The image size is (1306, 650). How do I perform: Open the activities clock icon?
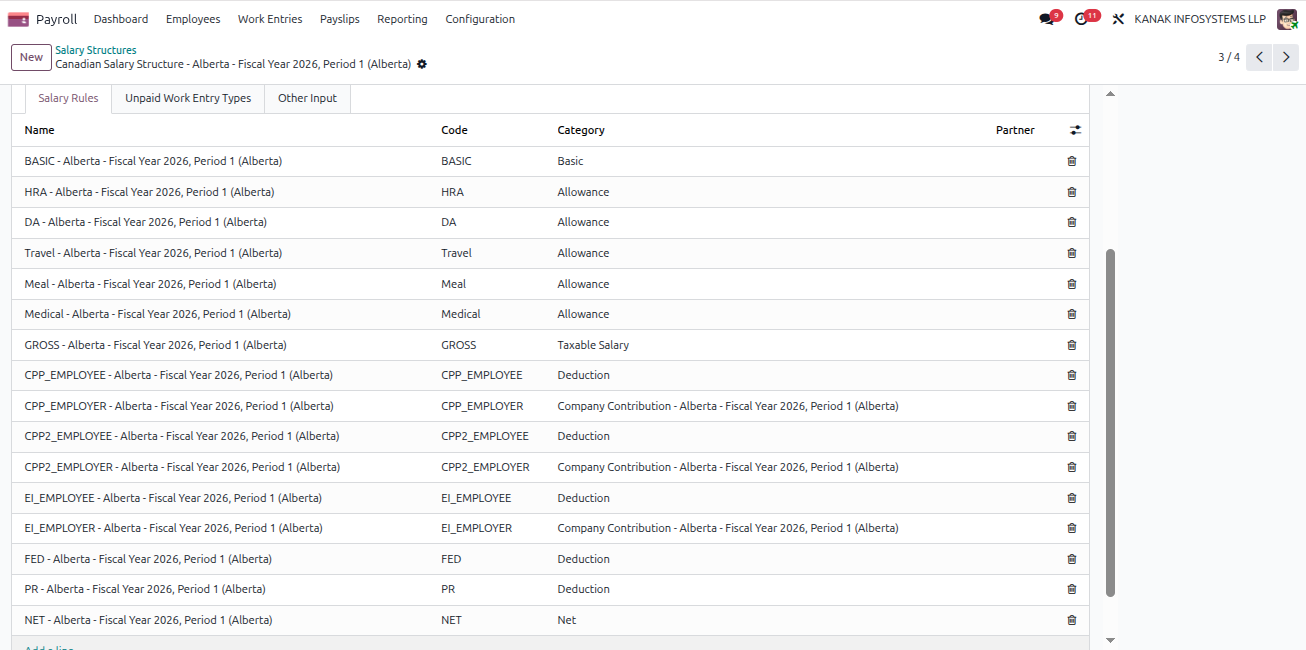click(1081, 19)
